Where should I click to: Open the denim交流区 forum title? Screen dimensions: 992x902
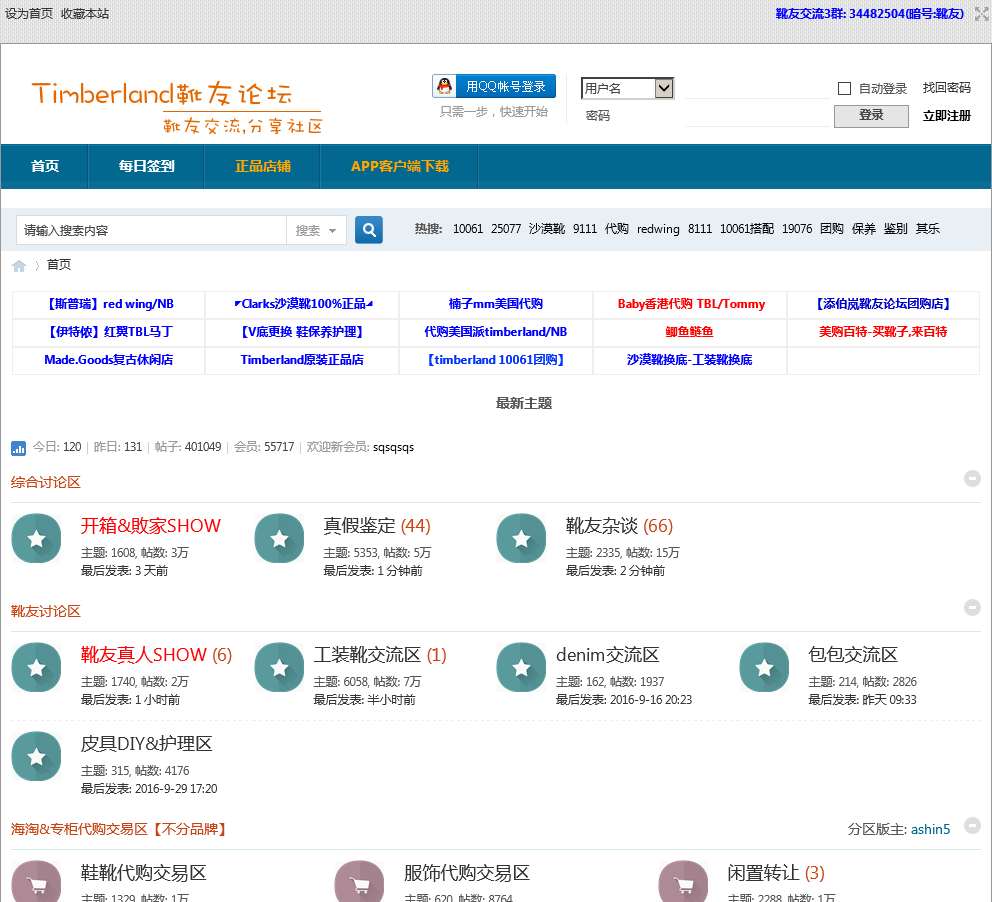pos(607,655)
